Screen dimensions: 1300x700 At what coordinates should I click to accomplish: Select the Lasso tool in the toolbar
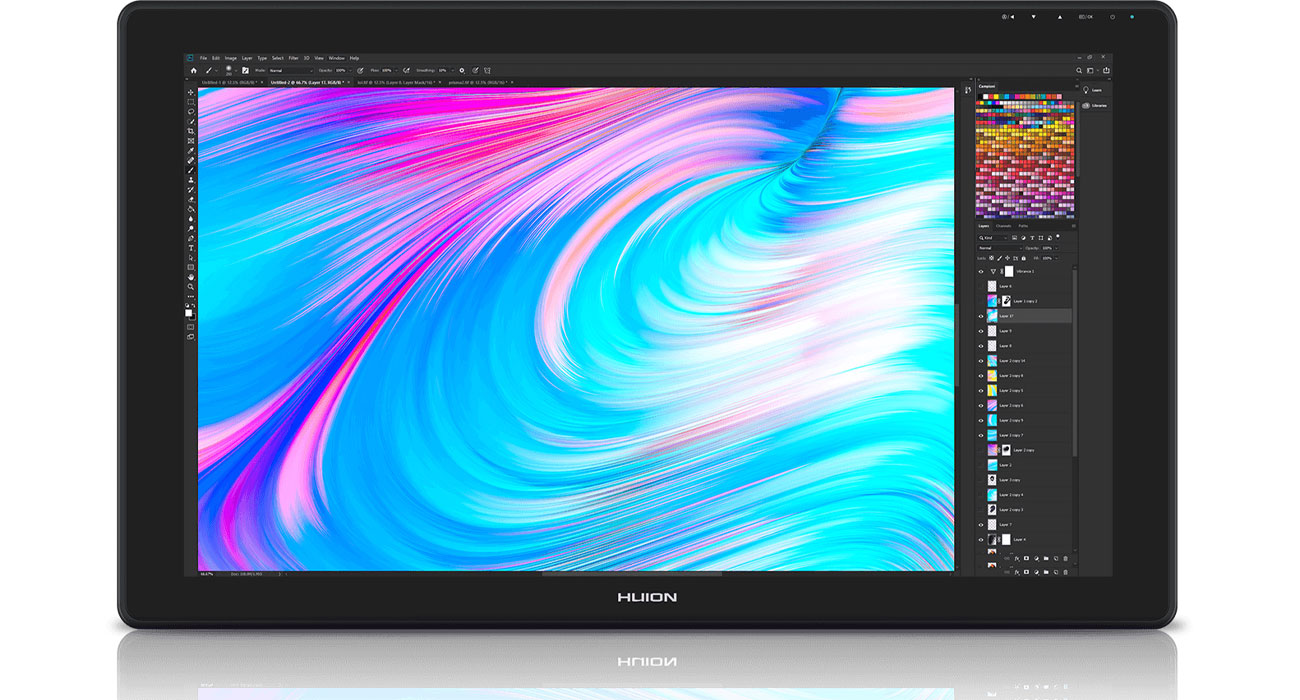point(190,112)
